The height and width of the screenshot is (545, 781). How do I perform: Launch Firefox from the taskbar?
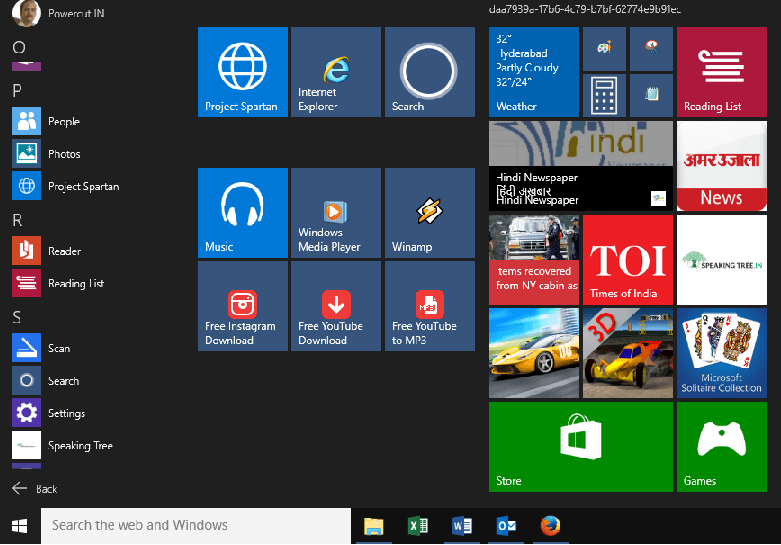tap(550, 526)
